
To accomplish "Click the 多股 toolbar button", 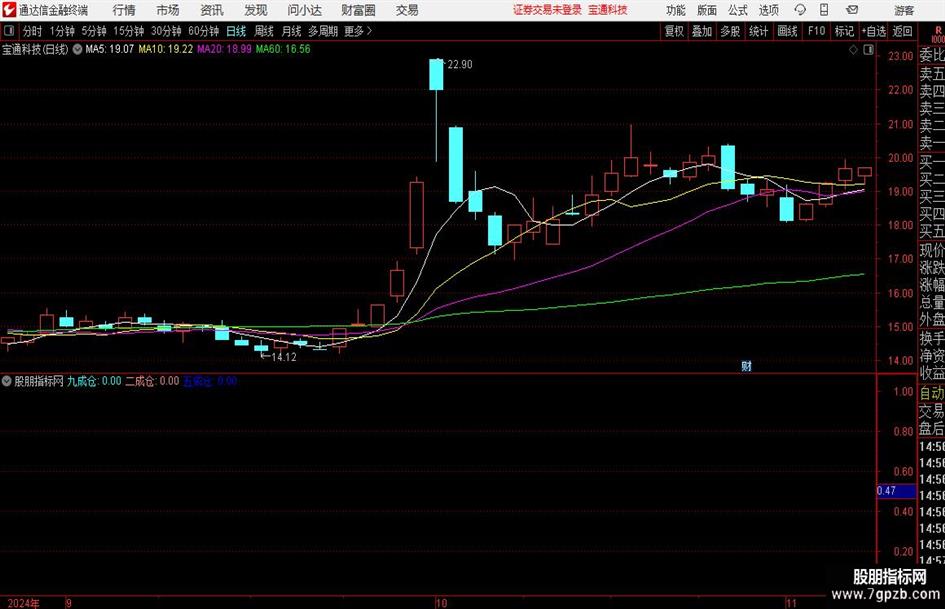I will pos(730,31).
